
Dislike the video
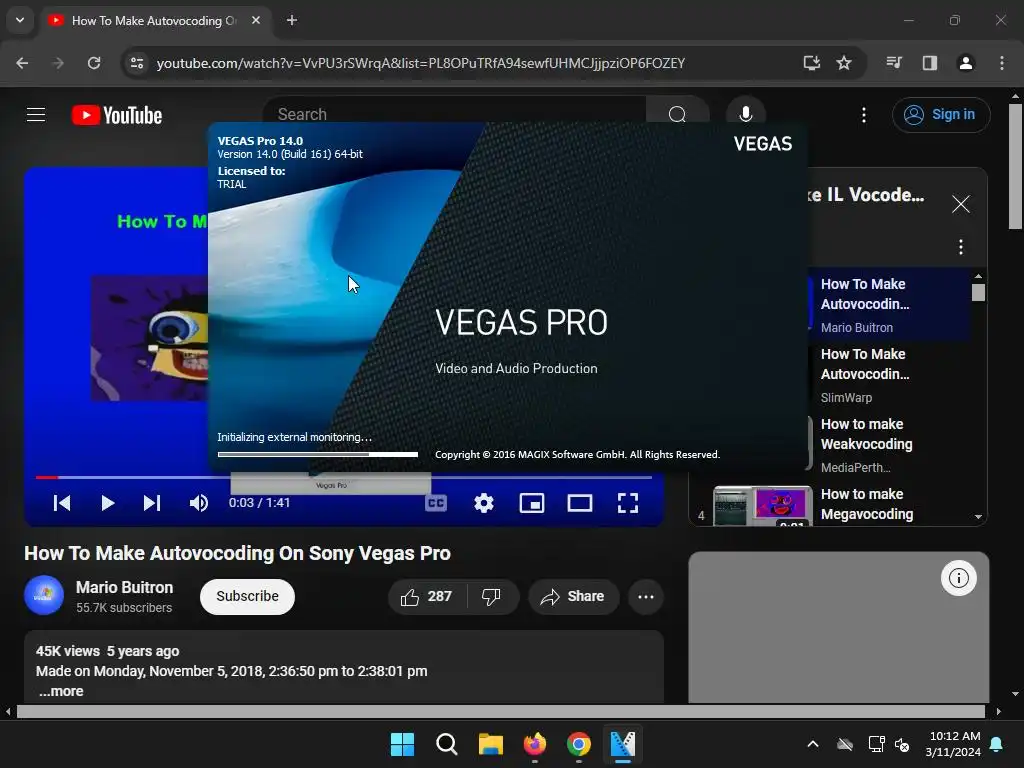[492, 596]
